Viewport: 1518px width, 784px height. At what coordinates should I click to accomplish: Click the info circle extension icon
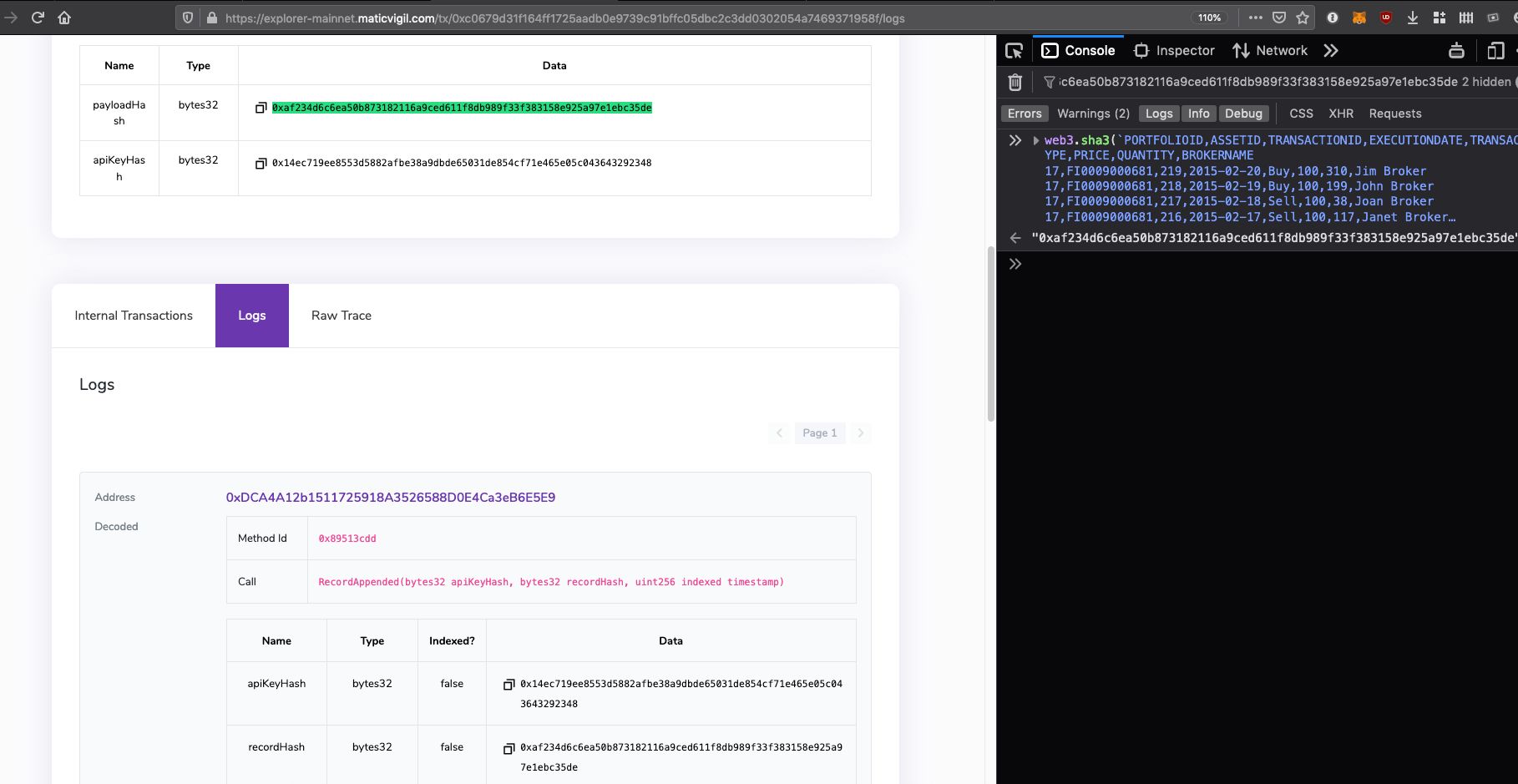click(x=1333, y=18)
